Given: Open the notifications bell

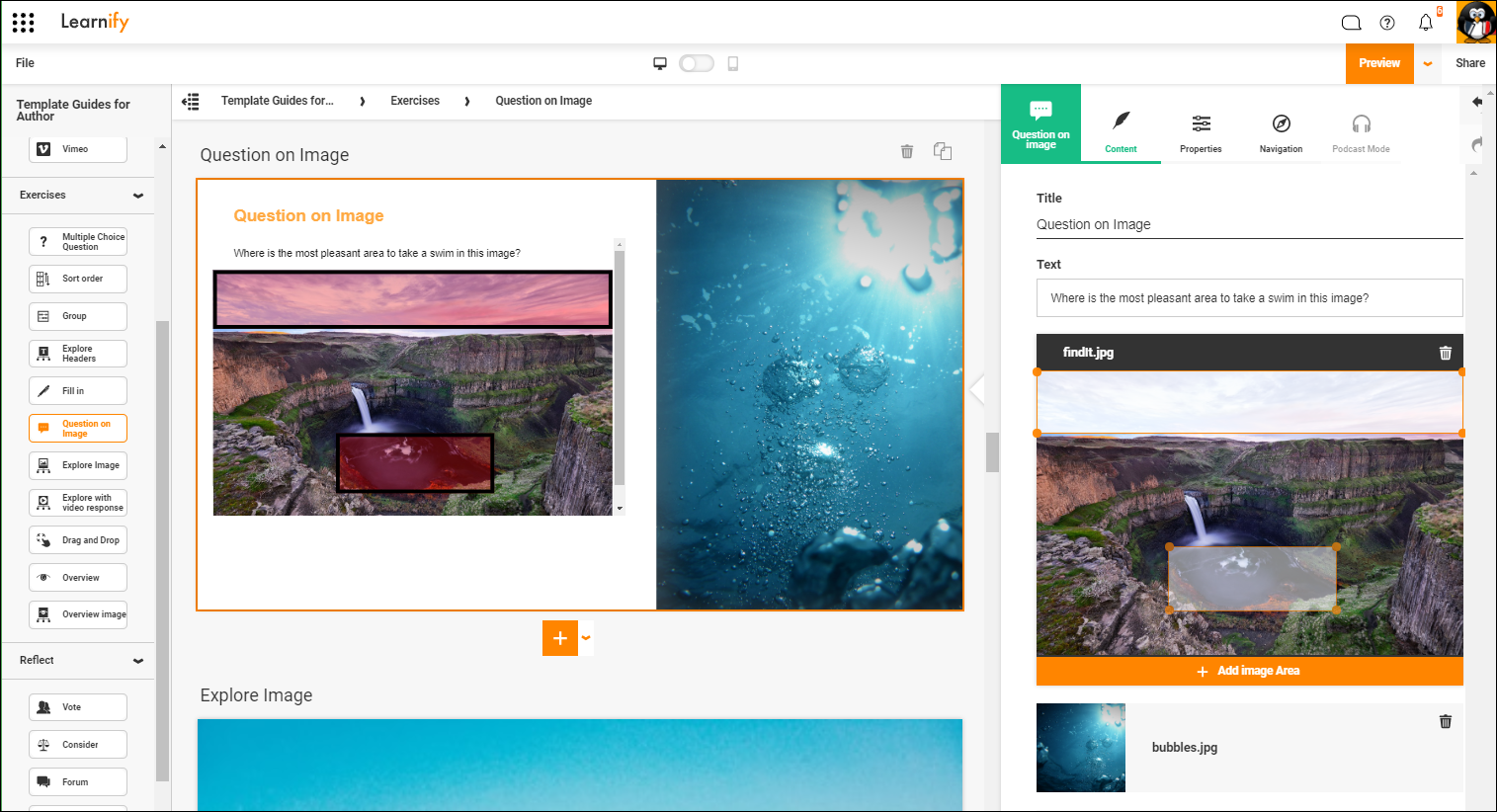Looking at the screenshot, I should tap(1426, 23).
